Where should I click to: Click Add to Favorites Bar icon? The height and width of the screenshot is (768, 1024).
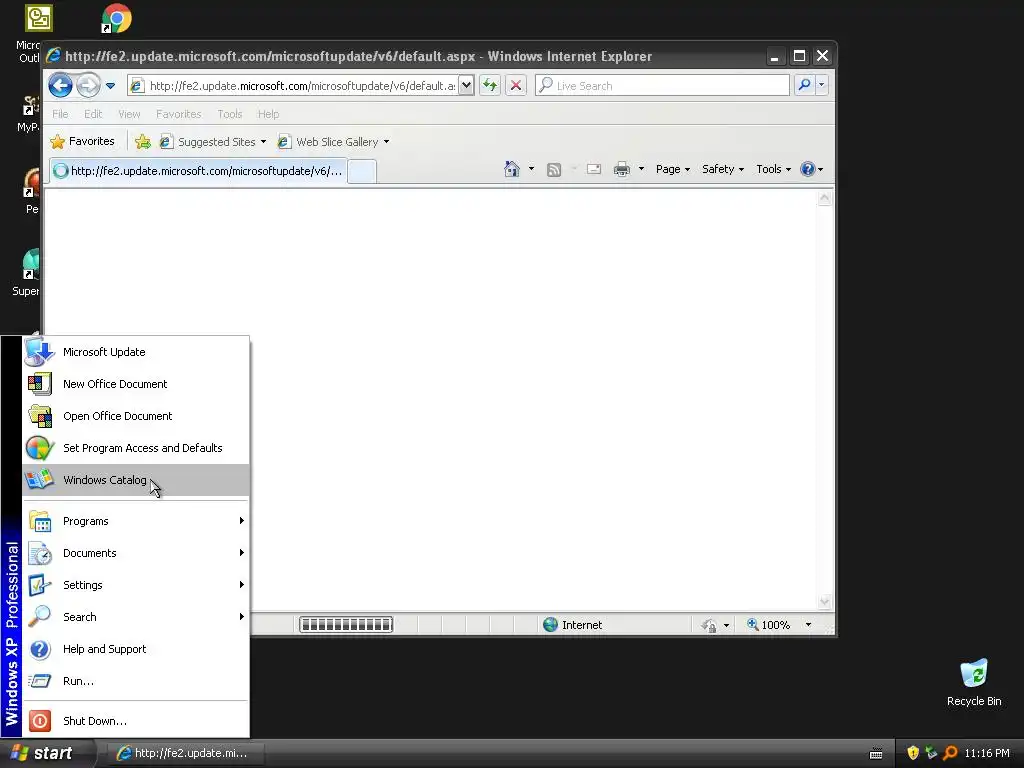pos(142,141)
